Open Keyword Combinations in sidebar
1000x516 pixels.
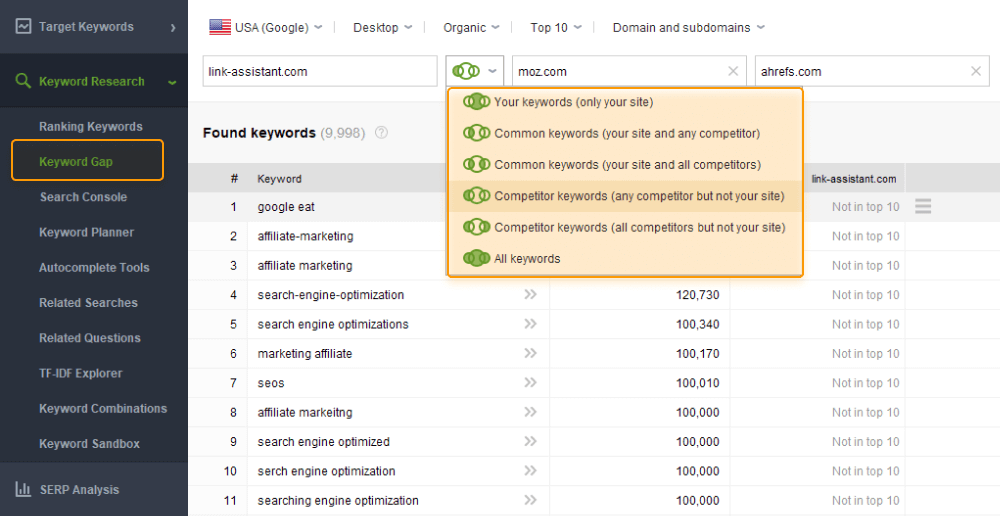pyautogui.click(x=103, y=408)
